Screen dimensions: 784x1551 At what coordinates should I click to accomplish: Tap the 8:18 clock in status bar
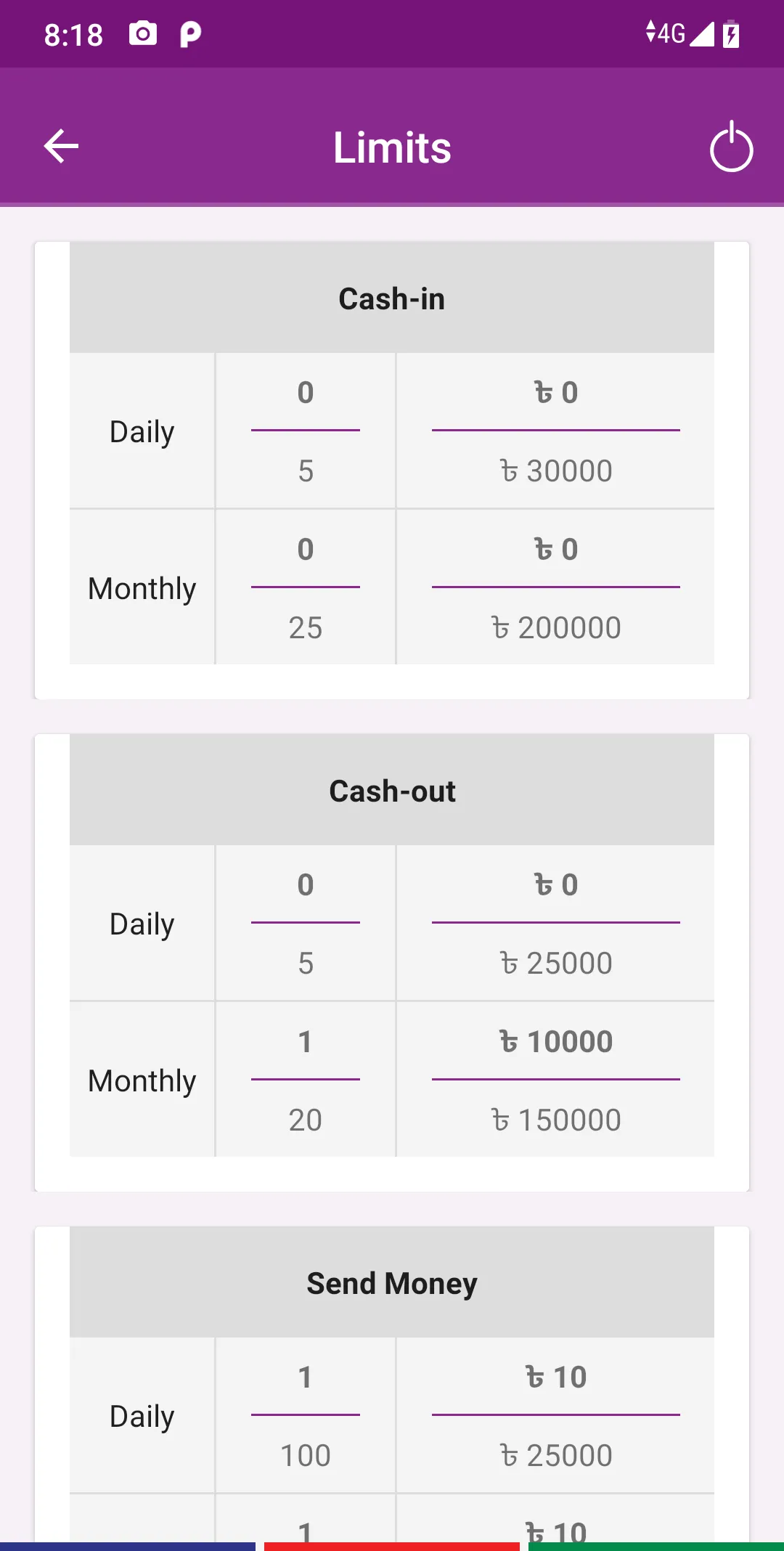click(x=73, y=34)
